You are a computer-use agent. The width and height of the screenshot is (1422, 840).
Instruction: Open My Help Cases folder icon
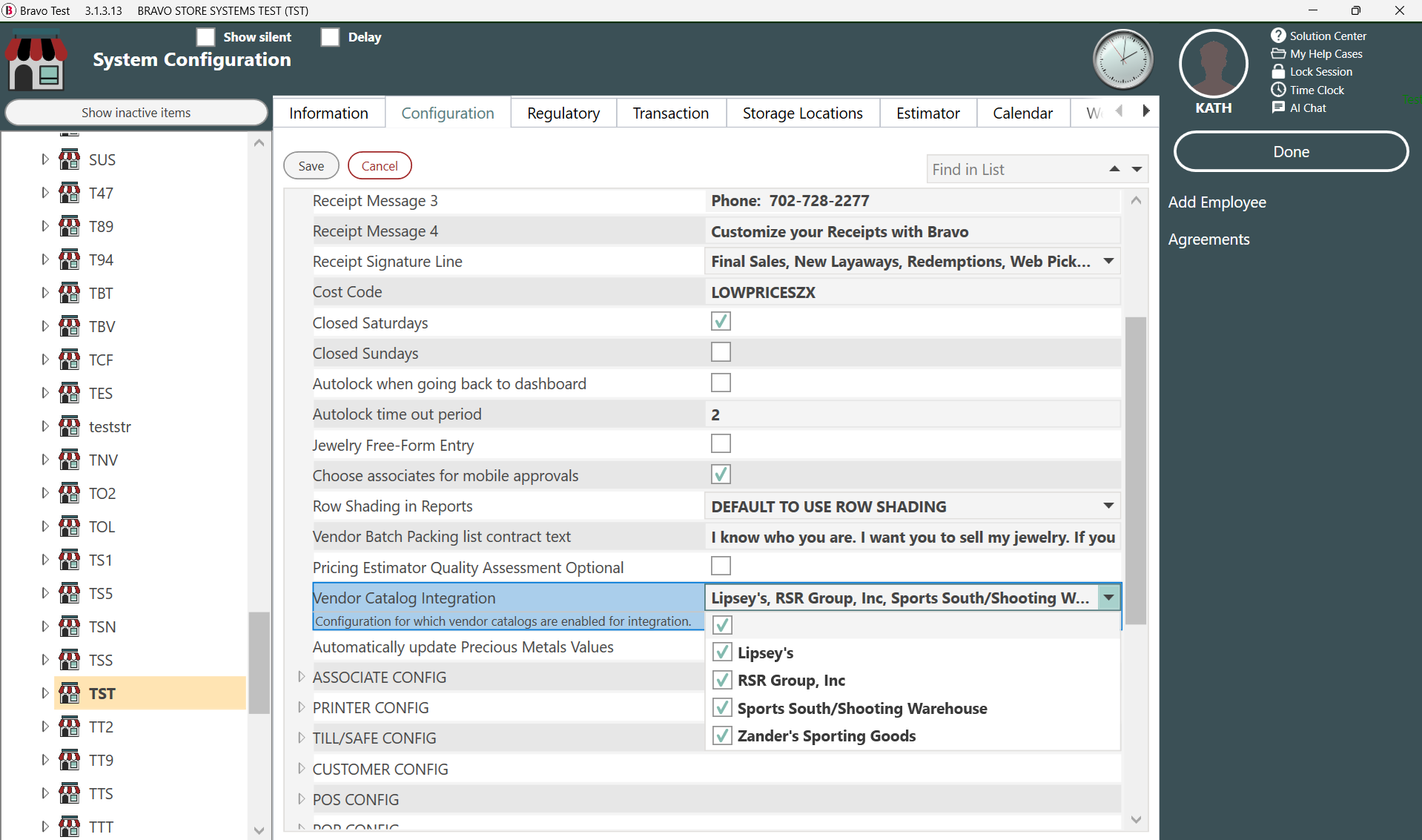(x=1278, y=53)
